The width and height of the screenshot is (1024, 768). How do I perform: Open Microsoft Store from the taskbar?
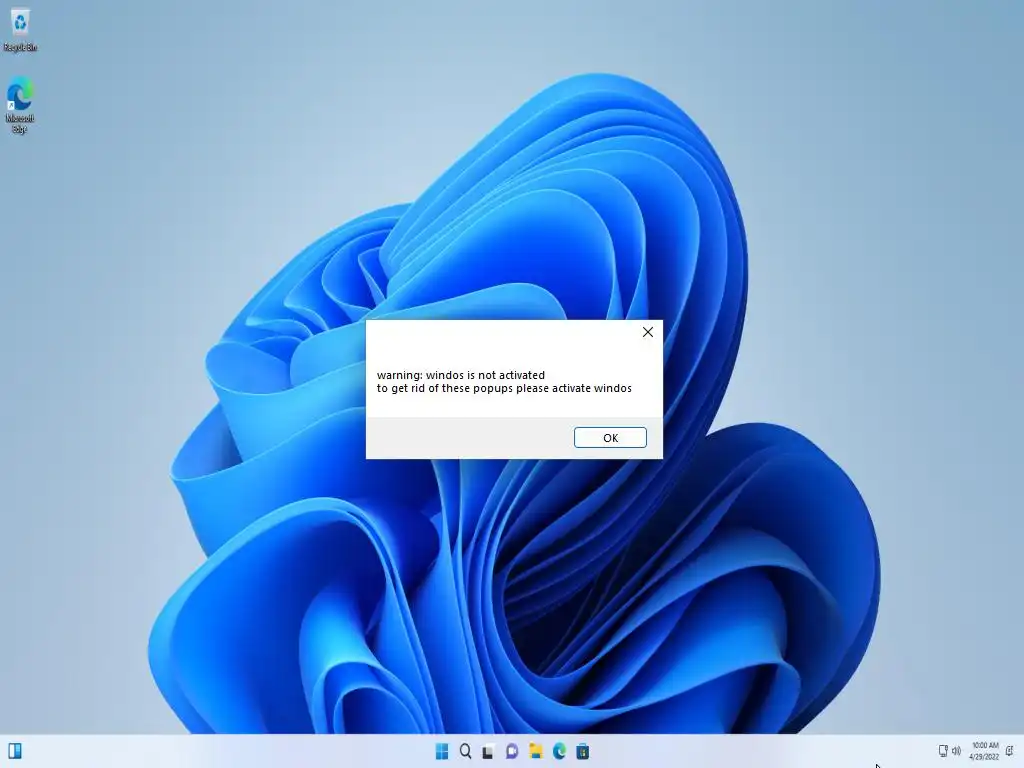(583, 752)
